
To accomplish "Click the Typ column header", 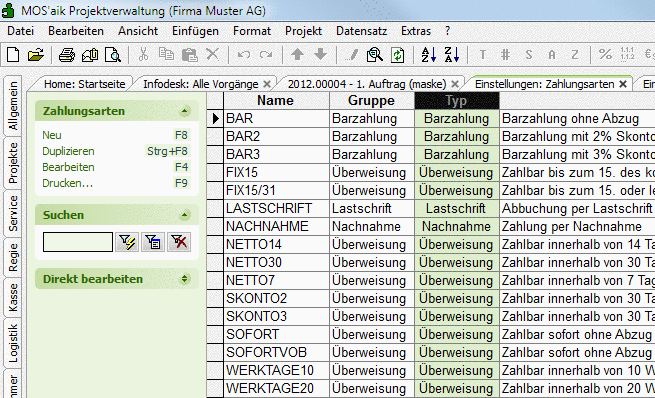I will (457, 101).
